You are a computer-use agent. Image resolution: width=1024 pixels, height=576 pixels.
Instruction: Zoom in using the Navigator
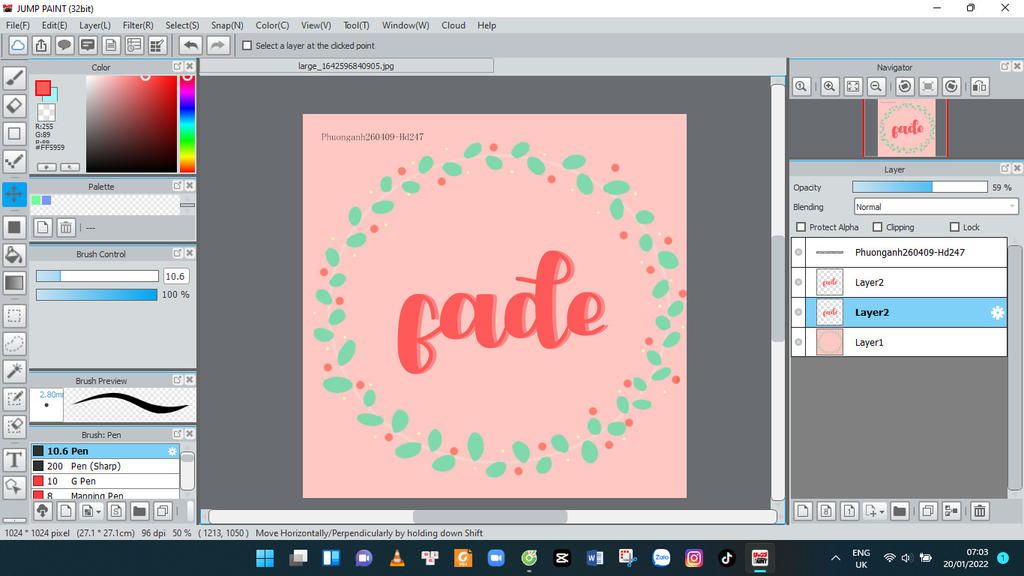point(829,86)
